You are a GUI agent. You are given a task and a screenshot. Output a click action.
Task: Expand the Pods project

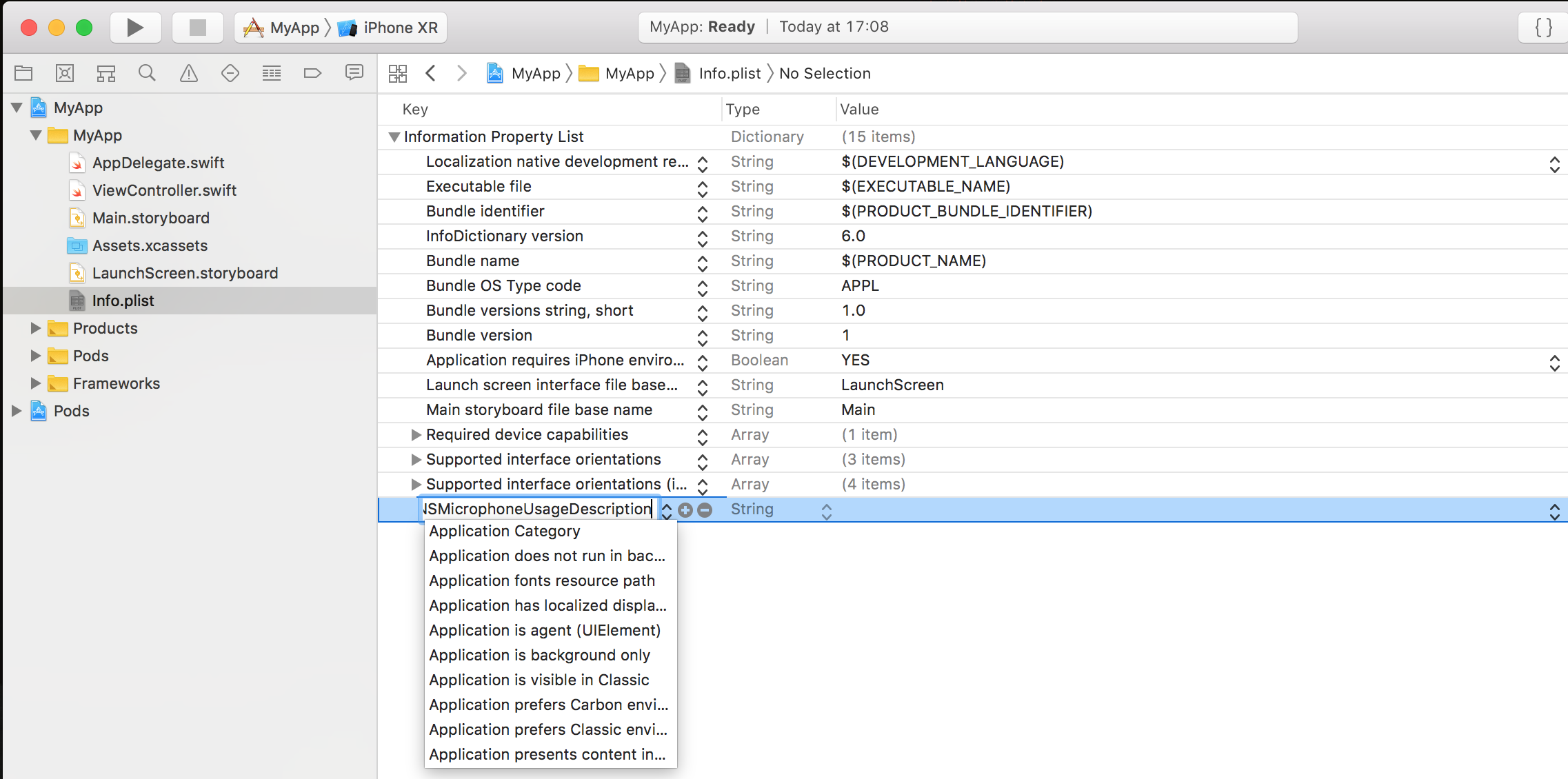click(x=17, y=411)
